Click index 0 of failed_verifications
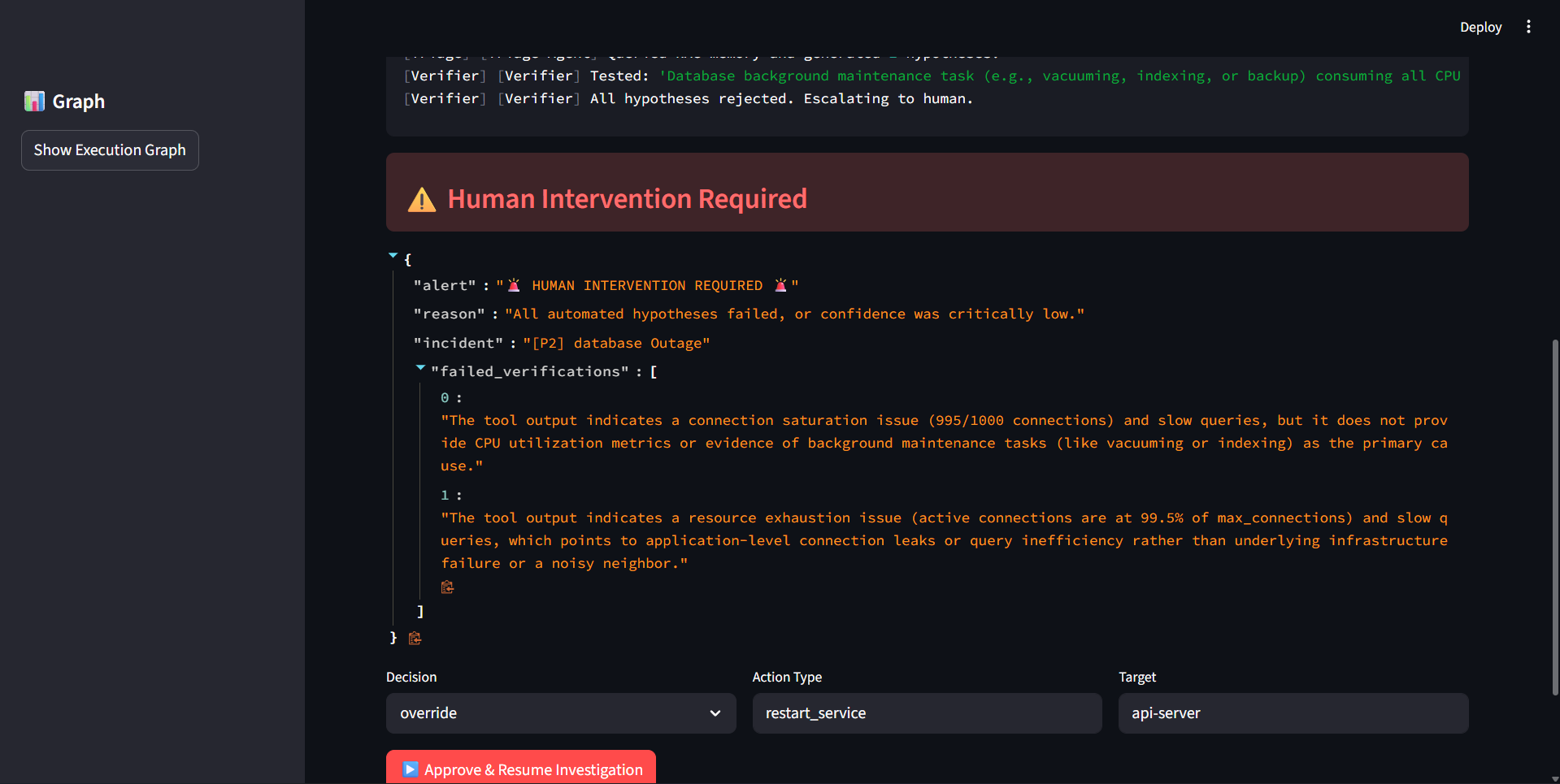 pyautogui.click(x=445, y=398)
